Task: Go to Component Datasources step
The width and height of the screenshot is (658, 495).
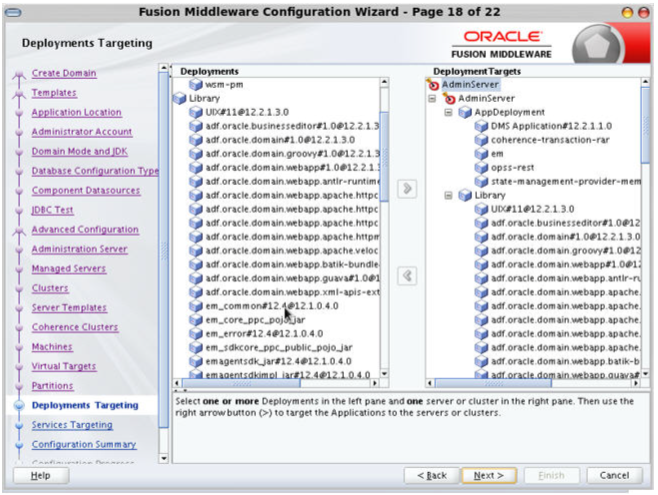Action: (86, 190)
